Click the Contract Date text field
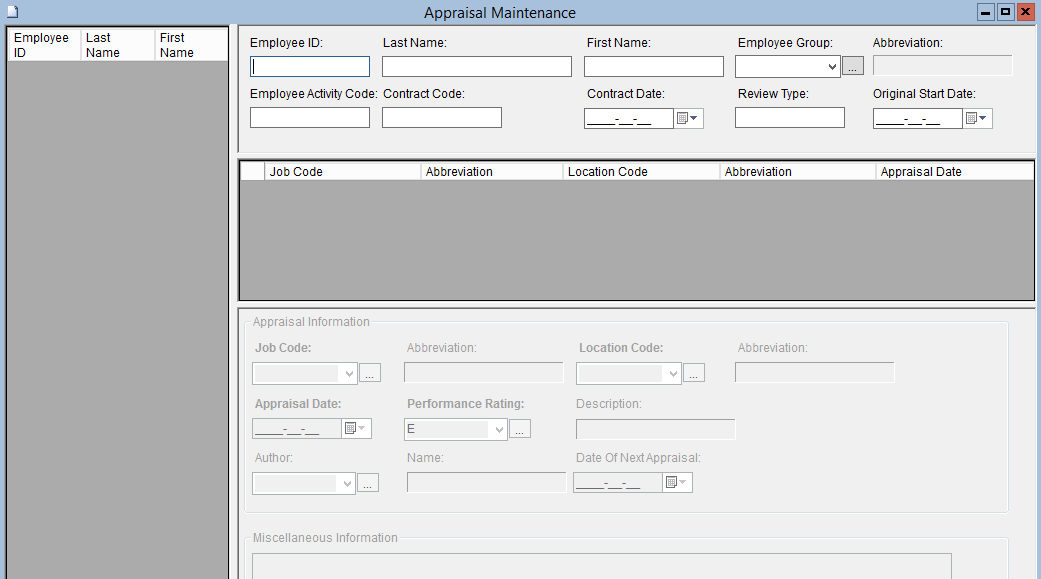Image resolution: width=1041 pixels, height=579 pixels. click(629, 118)
